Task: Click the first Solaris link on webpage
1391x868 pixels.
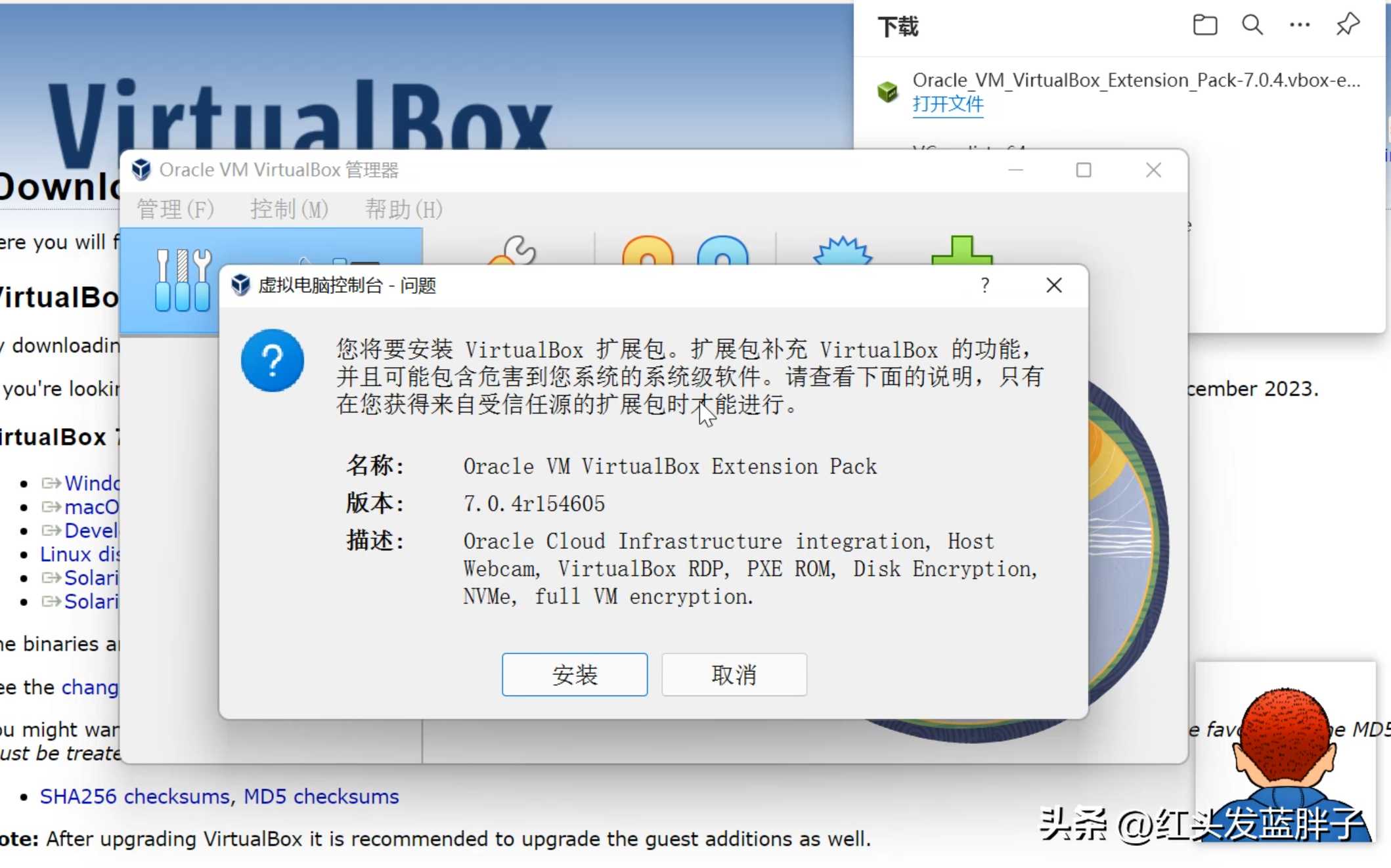Action: pos(92,578)
